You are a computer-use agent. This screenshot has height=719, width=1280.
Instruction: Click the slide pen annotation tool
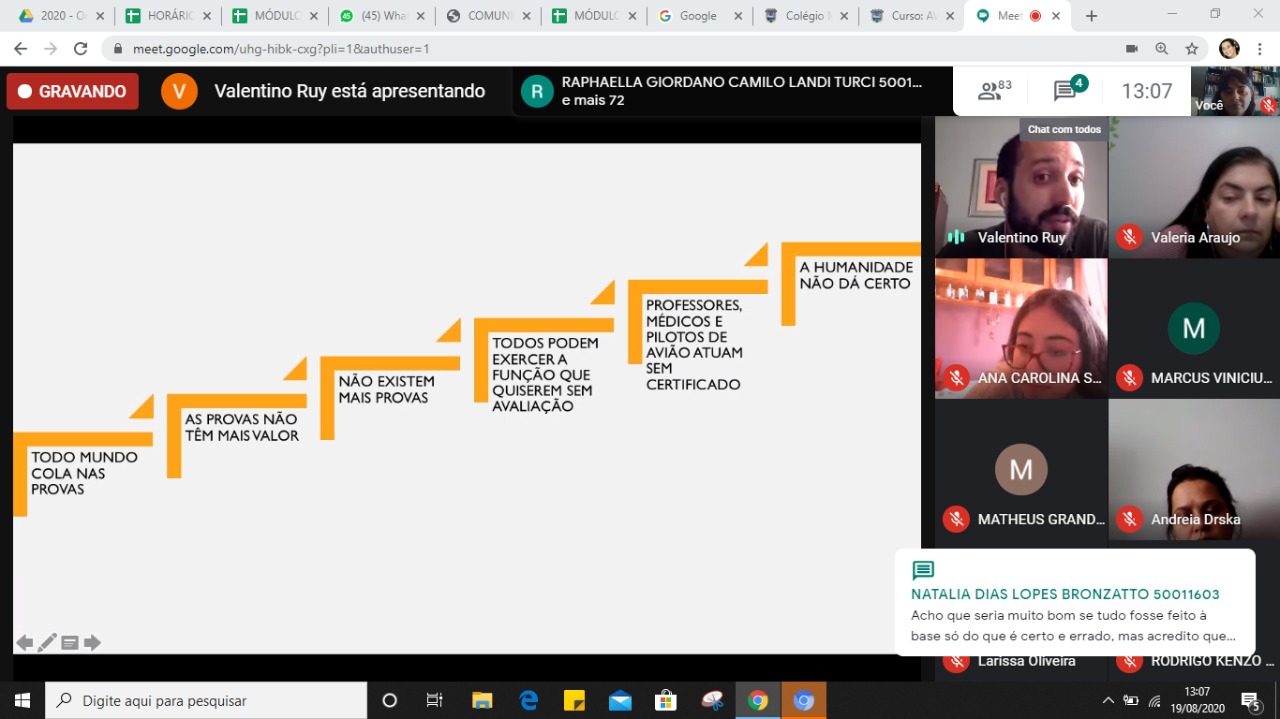tap(47, 643)
